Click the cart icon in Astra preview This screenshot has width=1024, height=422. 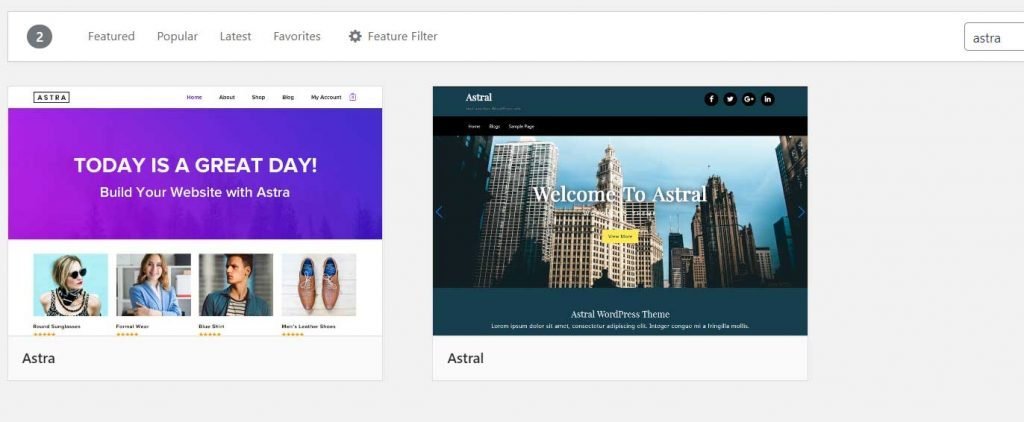coord(353,97)
